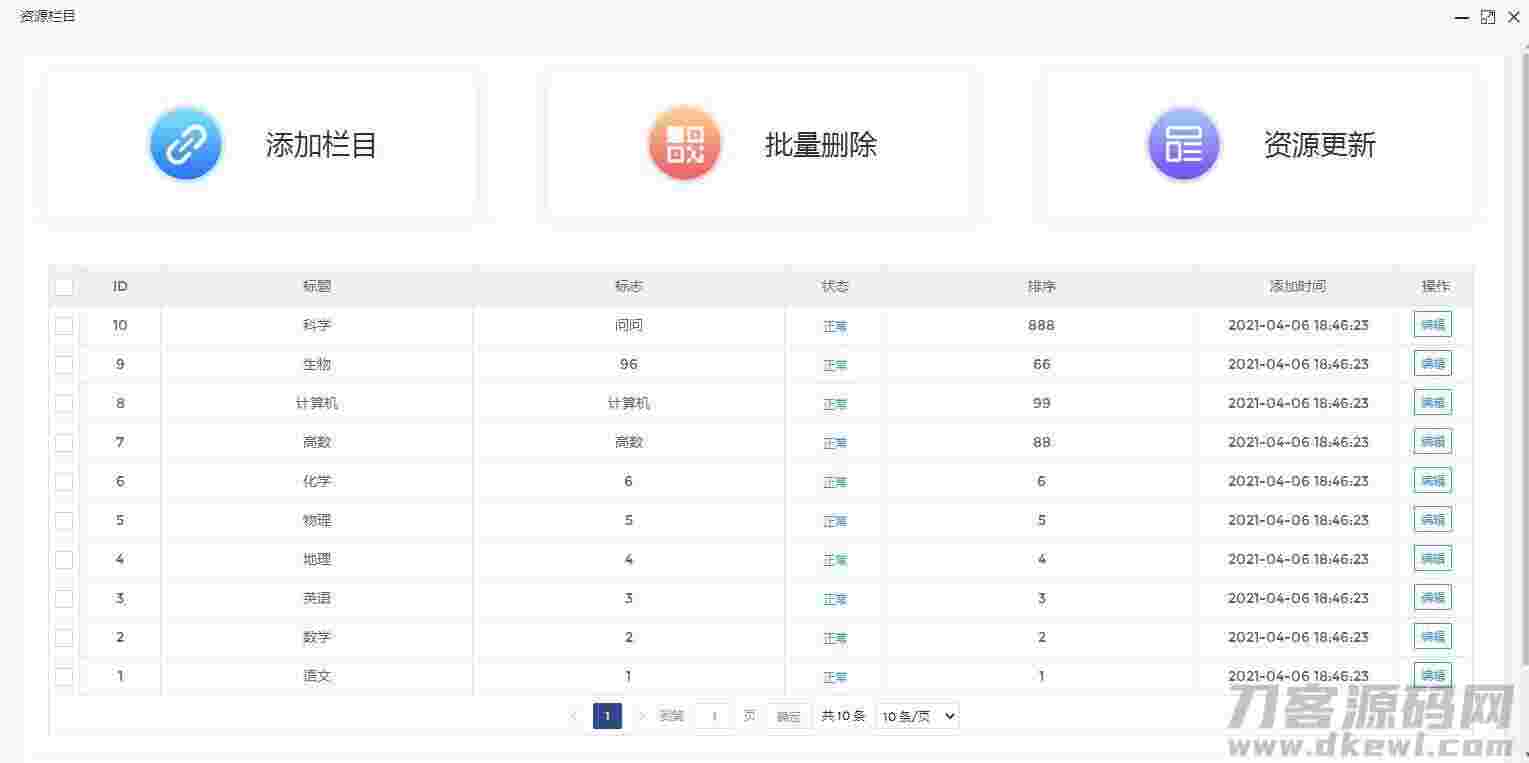Click the 排序 column header
The width and height of the screenshot is (1529, 763).
click(x=1042, y=286)
